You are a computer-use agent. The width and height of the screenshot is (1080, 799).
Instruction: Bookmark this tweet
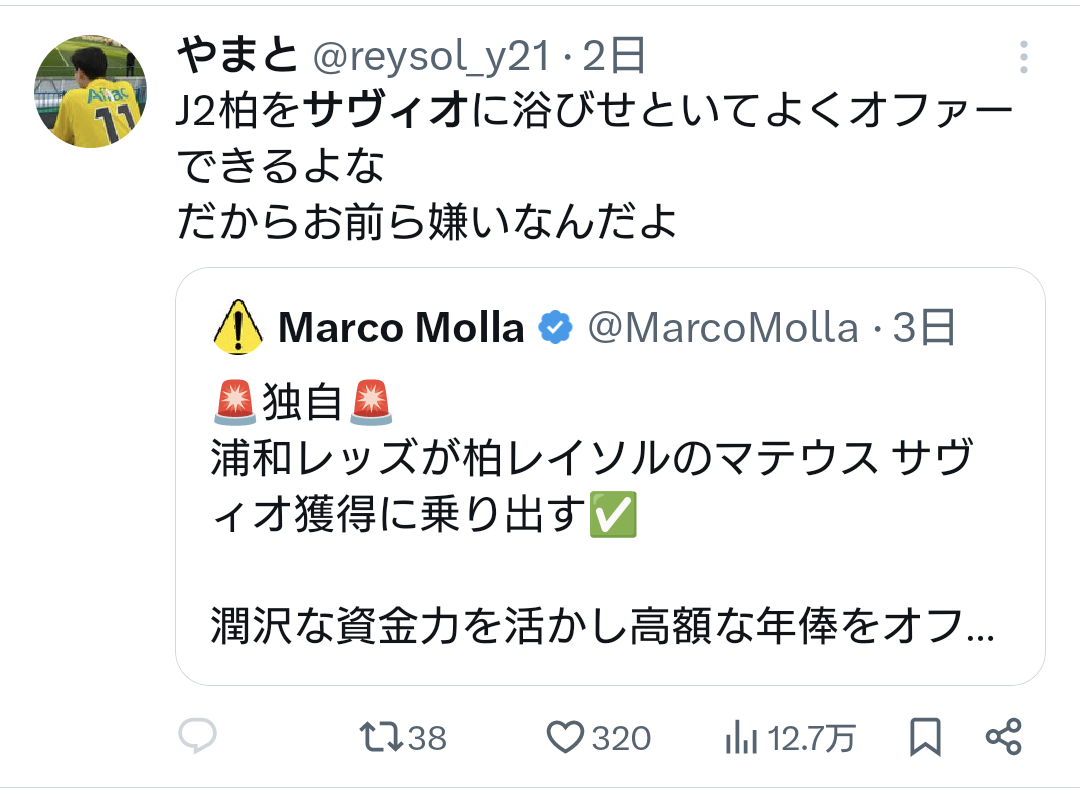coord(925,738)
